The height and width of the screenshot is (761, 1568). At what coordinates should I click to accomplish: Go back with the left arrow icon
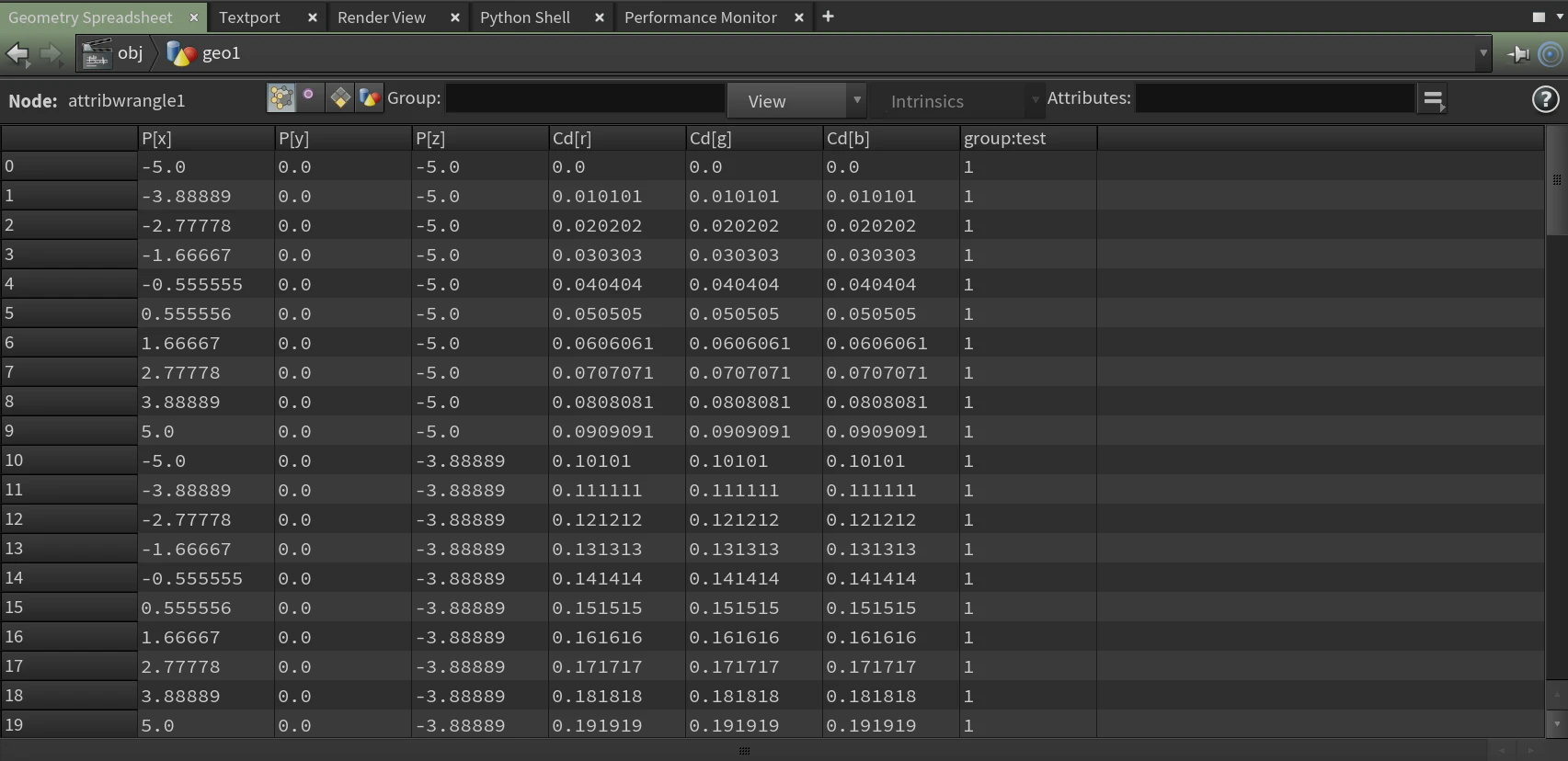(17, 54)
